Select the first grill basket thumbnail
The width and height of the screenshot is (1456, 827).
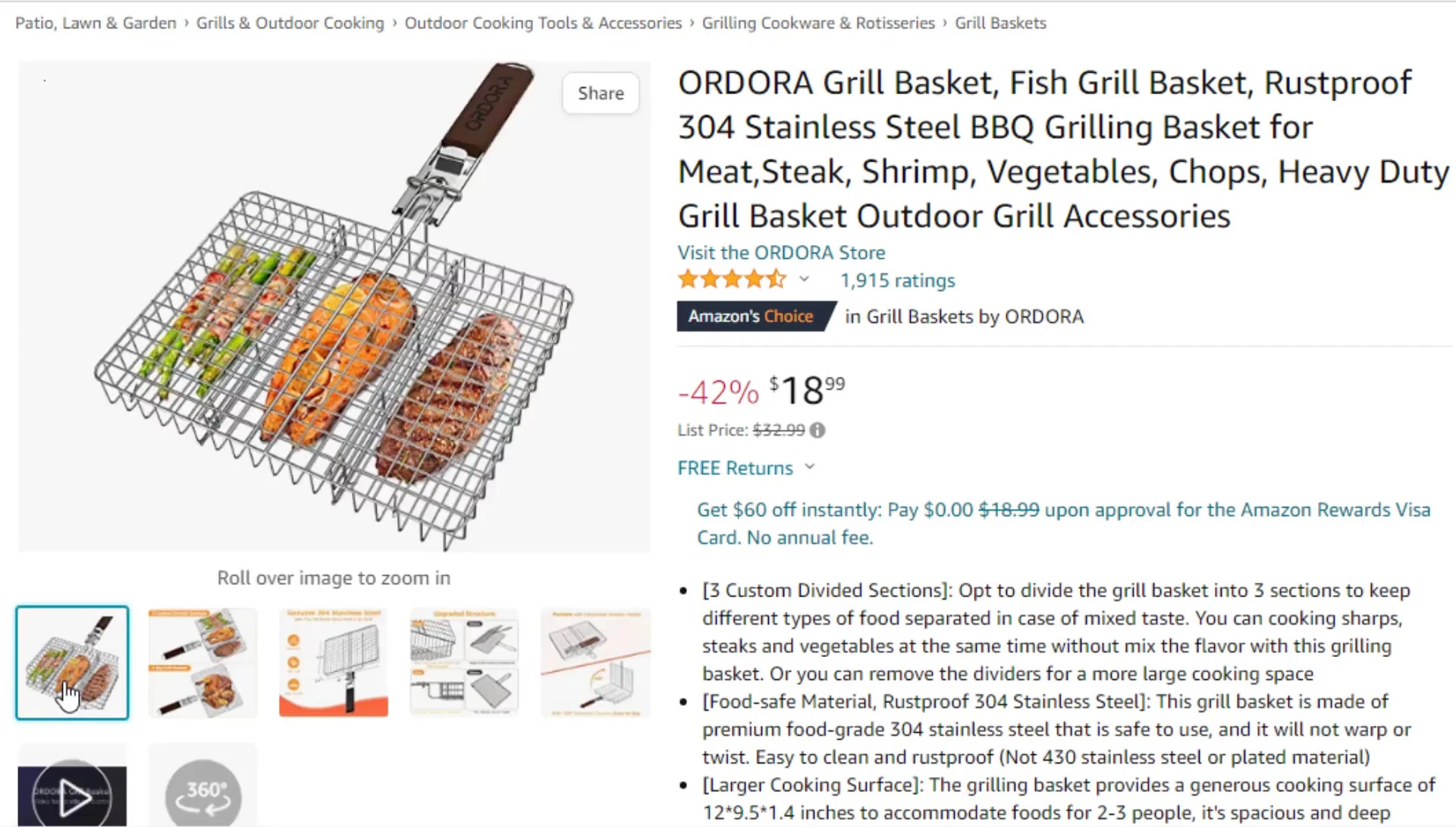point(72,662)
